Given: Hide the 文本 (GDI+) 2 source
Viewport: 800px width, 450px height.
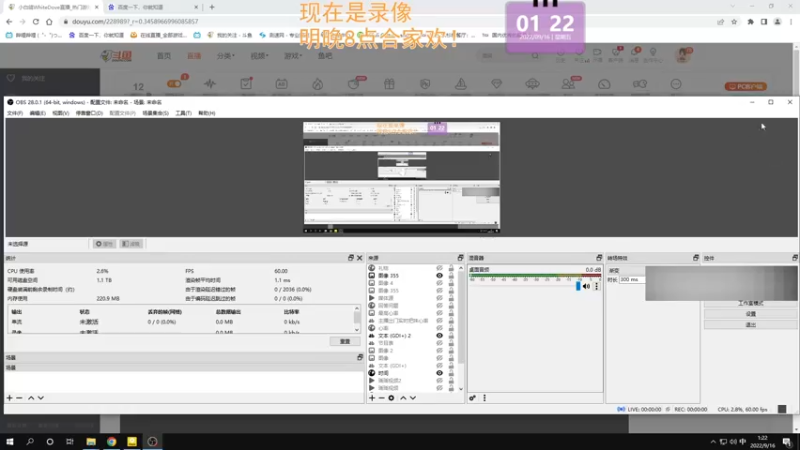Looking at the screenshot, I should pos(439,336).
